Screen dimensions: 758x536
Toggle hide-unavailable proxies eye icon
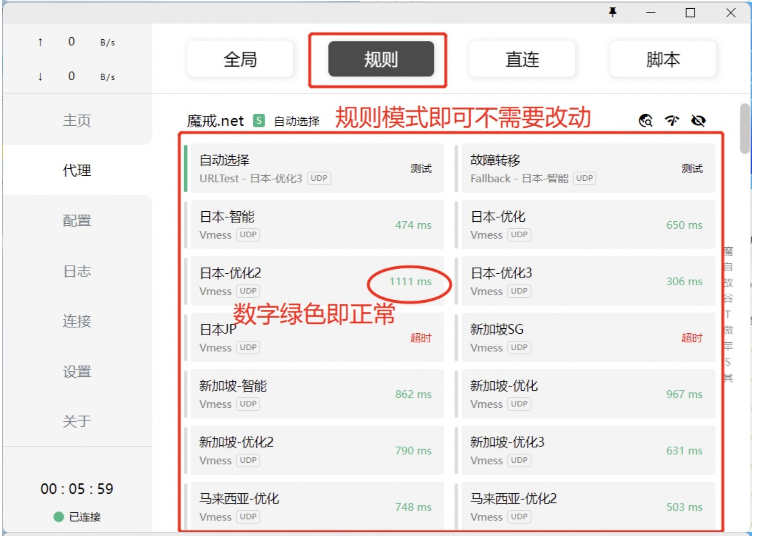698,121
